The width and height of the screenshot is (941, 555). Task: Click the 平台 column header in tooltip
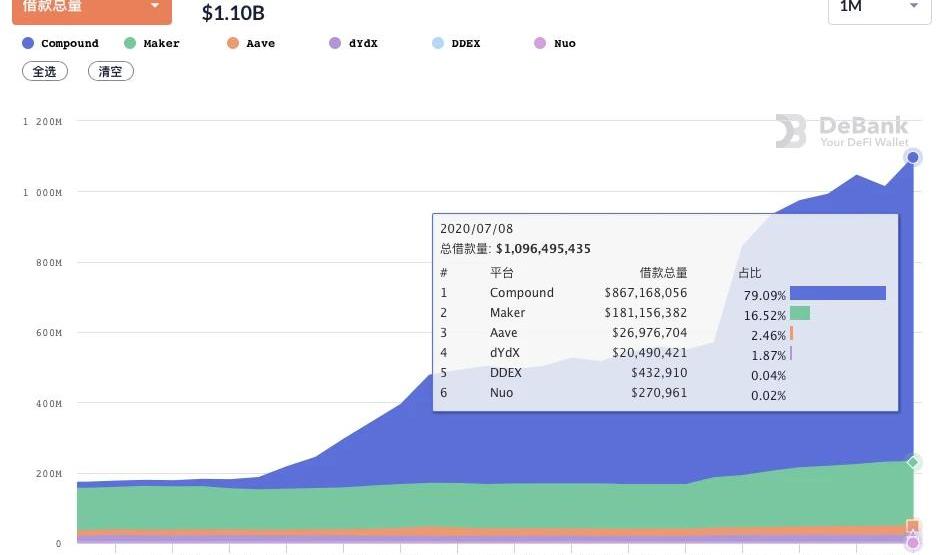click(502, 273)
